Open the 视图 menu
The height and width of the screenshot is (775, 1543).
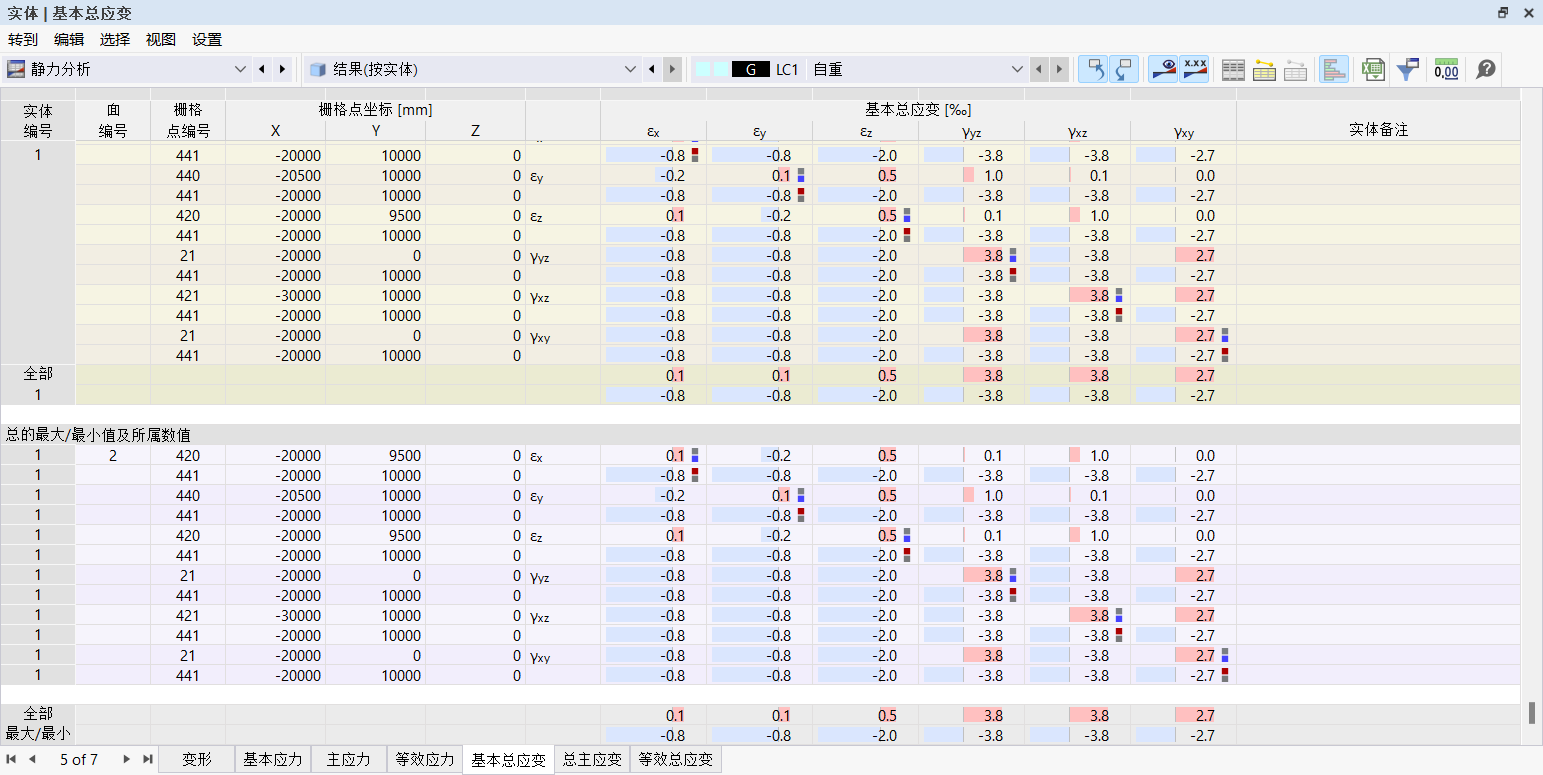[x=160, y=39]
